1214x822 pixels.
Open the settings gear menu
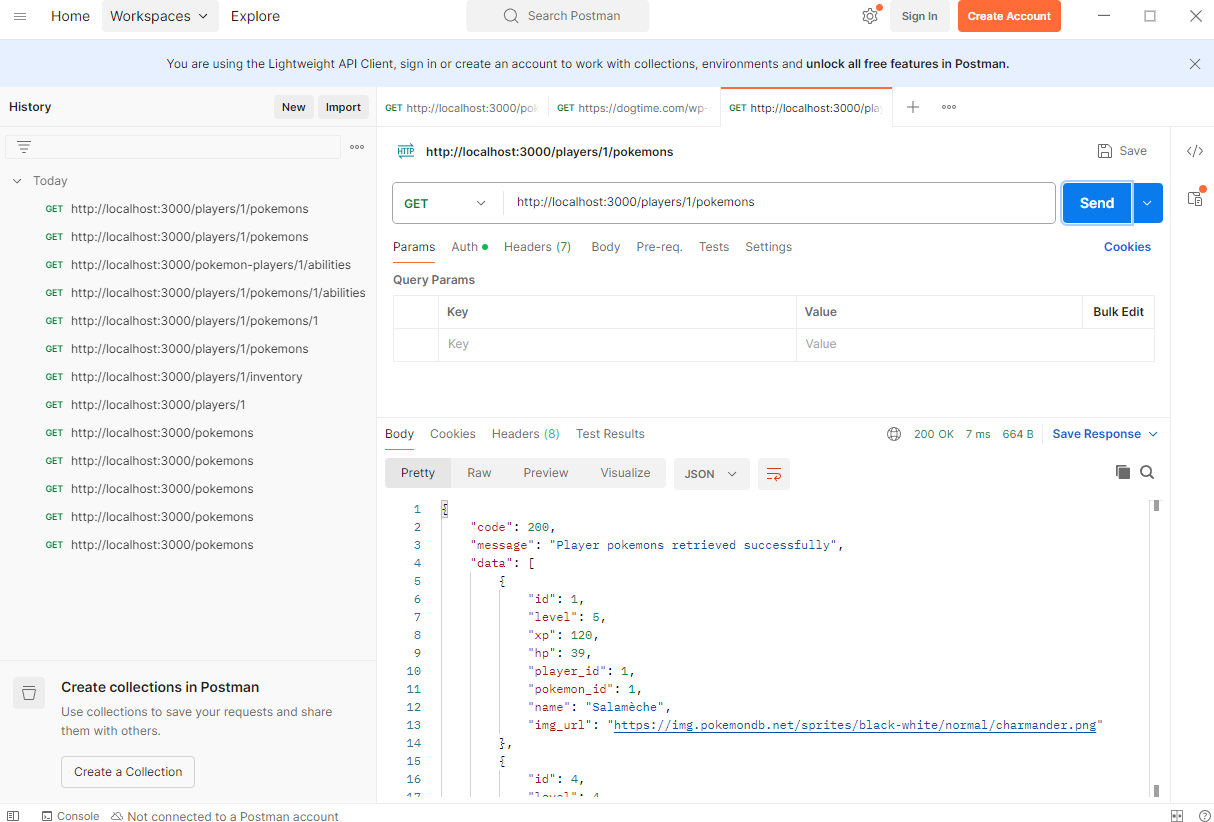tap(869, 16)
